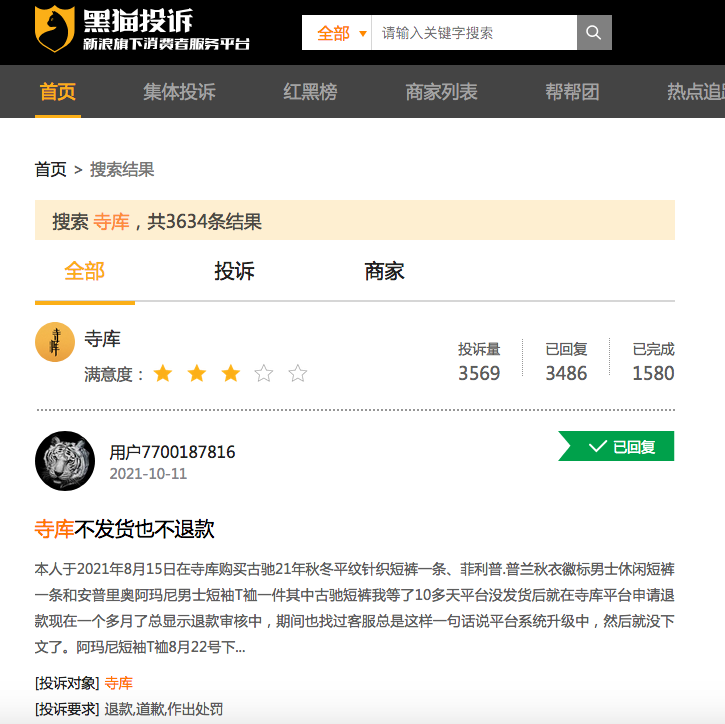Open the 全部 search category dropdown

pyautogui.click(x=337, y=32)
